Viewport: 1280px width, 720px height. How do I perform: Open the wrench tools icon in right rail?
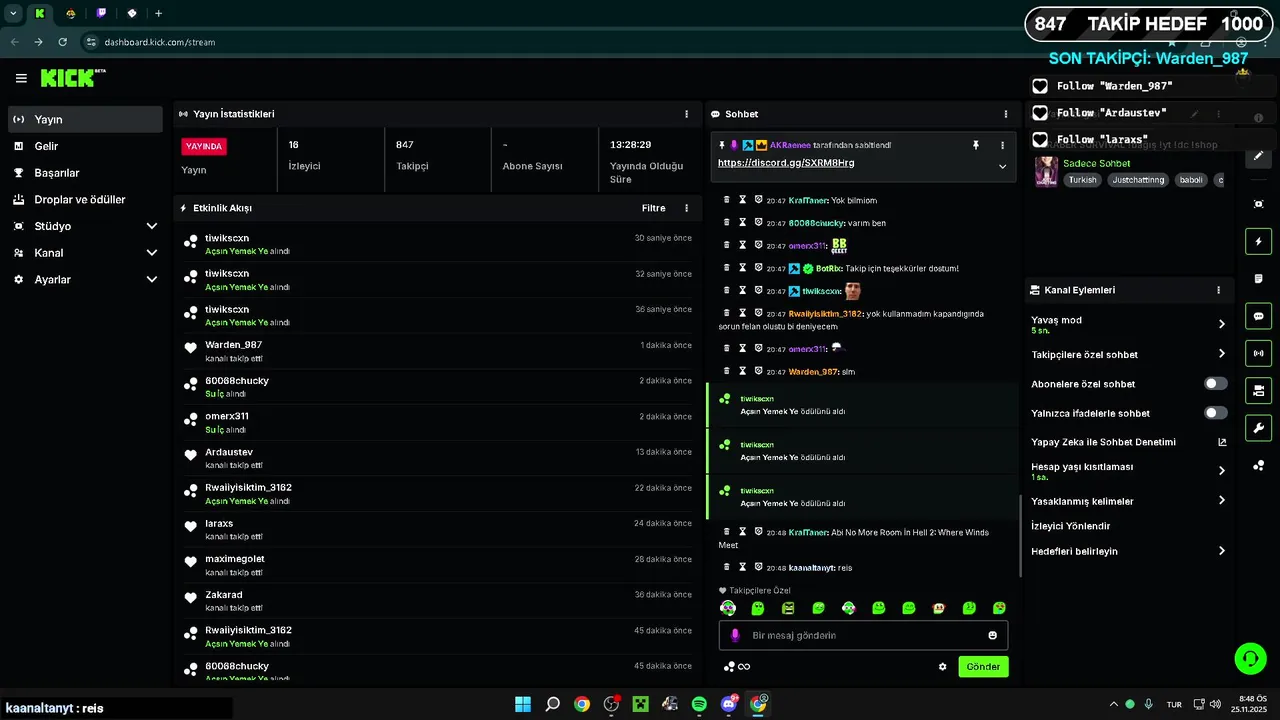click(x=1258, y=428)
